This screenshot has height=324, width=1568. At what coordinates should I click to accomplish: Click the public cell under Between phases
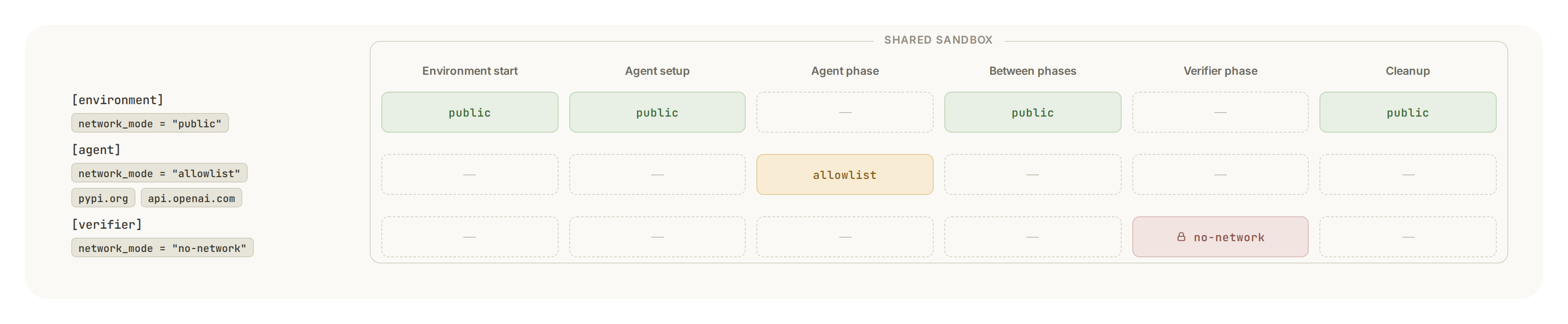point(1033,113)
